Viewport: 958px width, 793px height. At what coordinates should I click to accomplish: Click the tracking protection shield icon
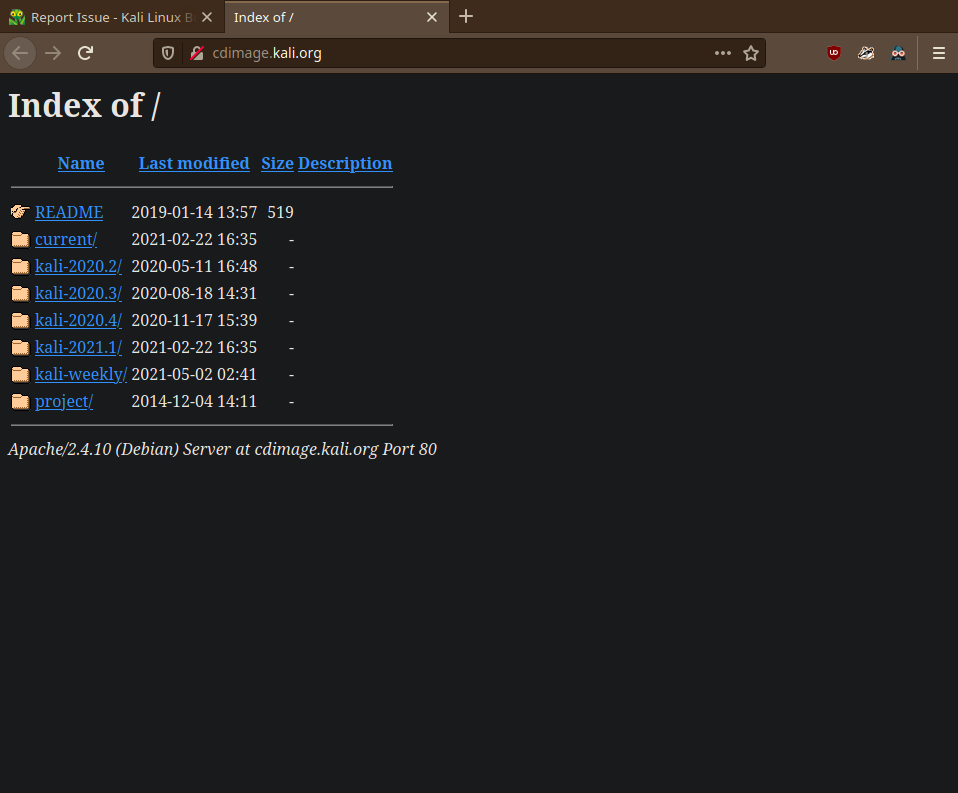pyautogui.click(x=168, y=53)
